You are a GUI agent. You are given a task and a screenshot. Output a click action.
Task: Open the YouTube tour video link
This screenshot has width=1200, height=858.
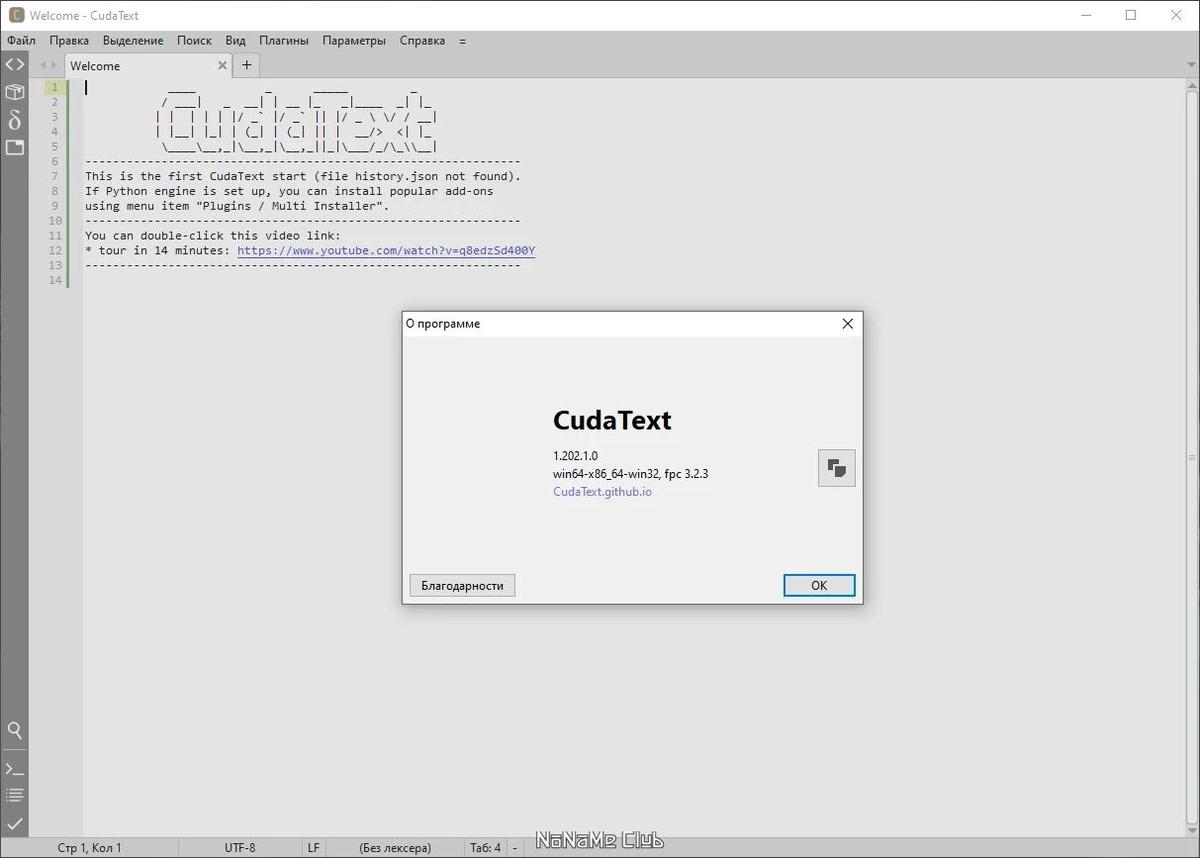point(386,250)
